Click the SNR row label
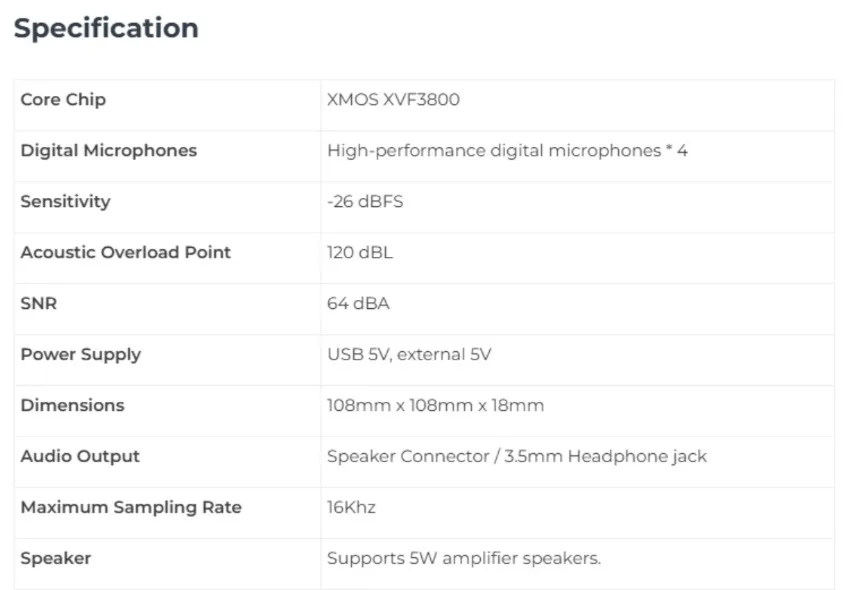850x590 pixels. 39,304
